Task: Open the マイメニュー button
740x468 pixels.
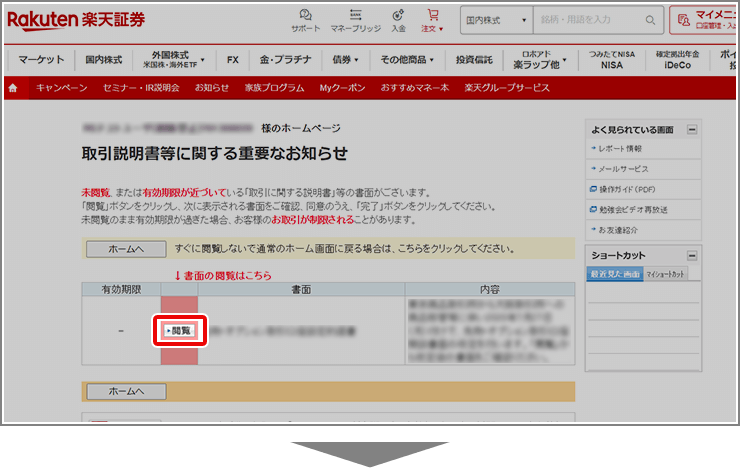Action: (705, 20)
